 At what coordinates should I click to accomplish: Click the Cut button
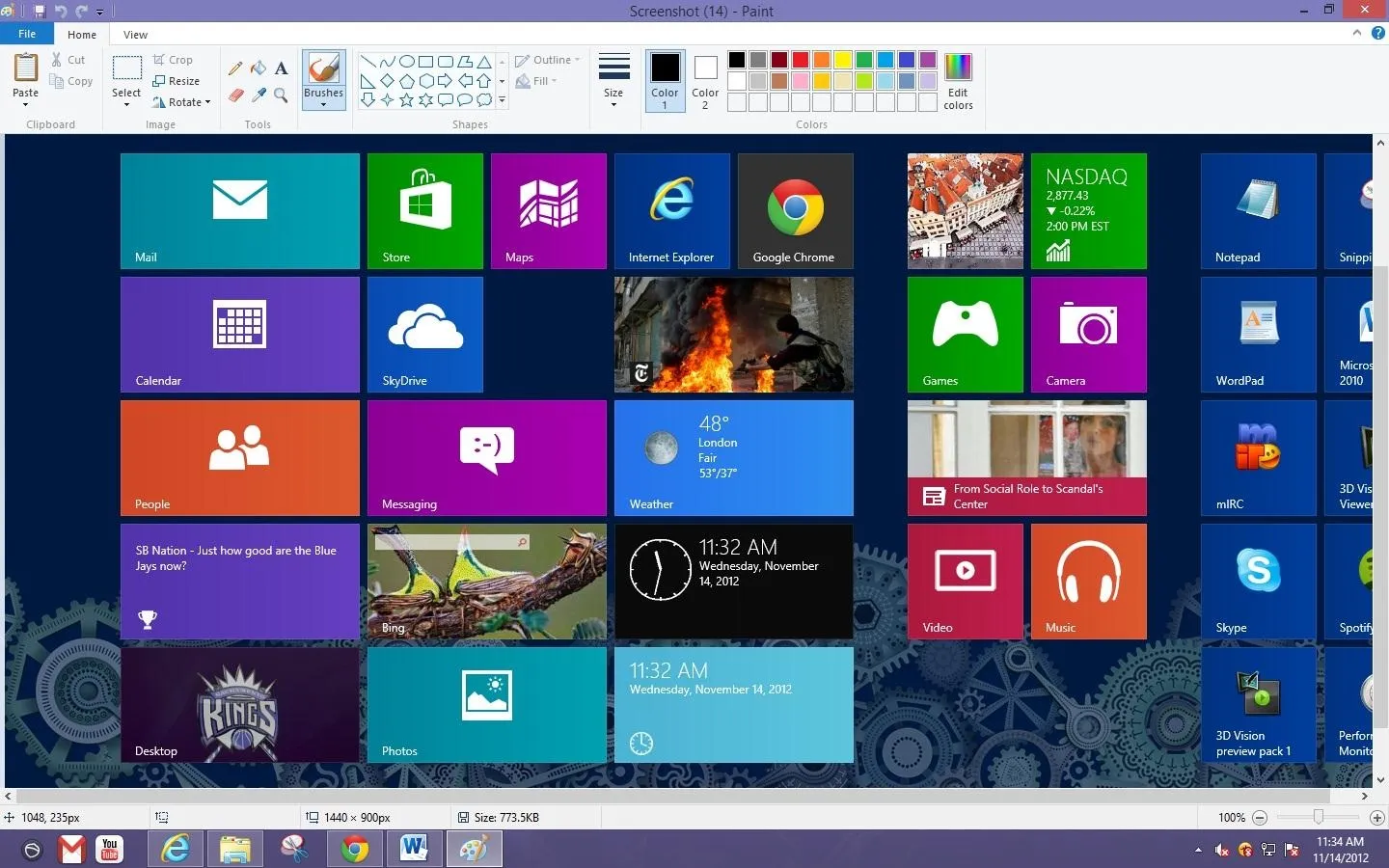[68, 60]
